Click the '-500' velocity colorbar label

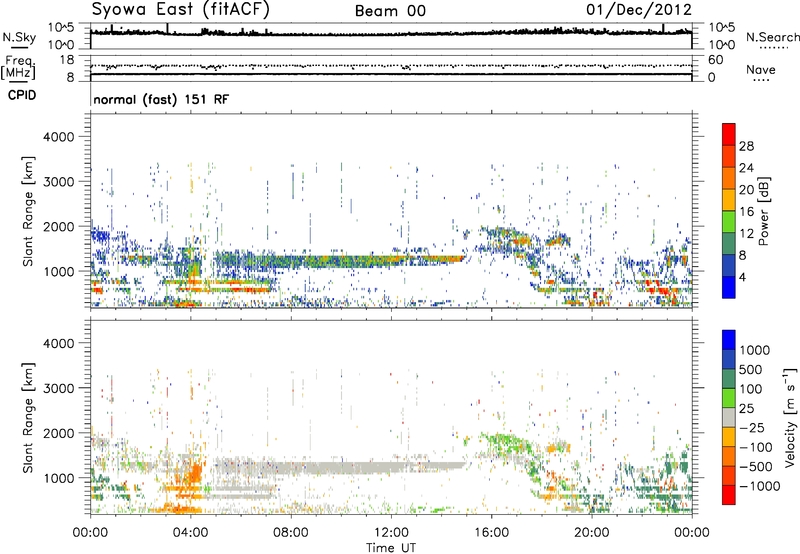click(x=756, y=466)
